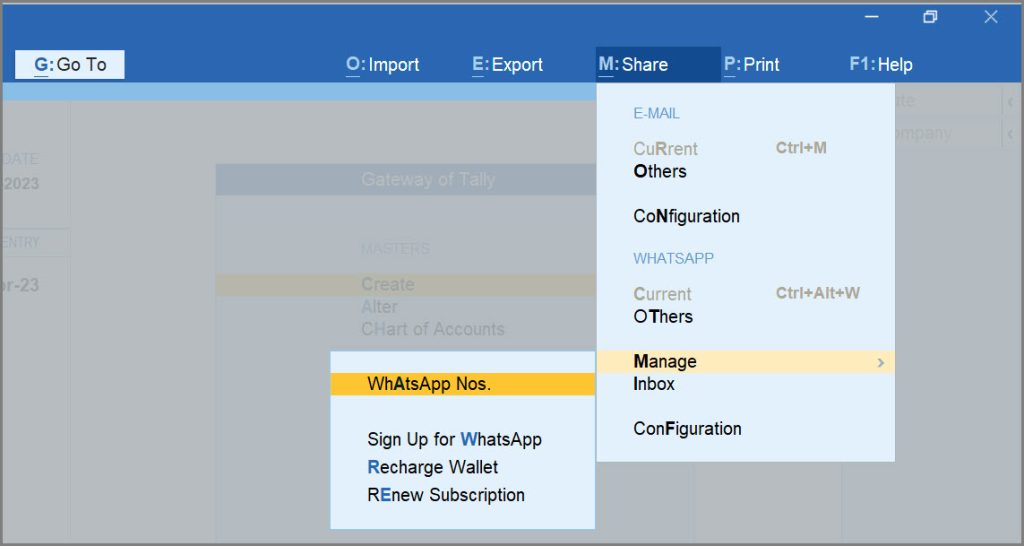Restore down the window icon
The height and width of the screenshot is (546, 1024).
[930, 18]
